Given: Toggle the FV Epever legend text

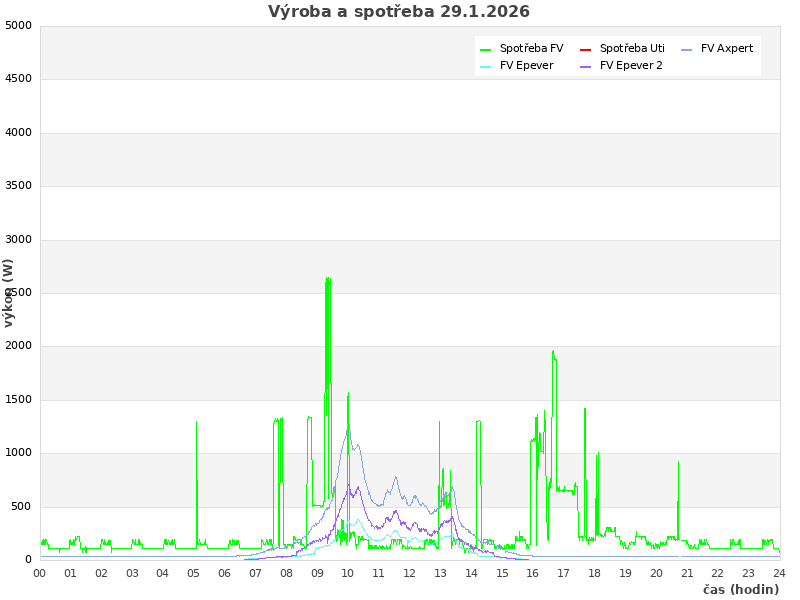Looking at the screenshot, I should pyautogui.click(x=526, y=66).
